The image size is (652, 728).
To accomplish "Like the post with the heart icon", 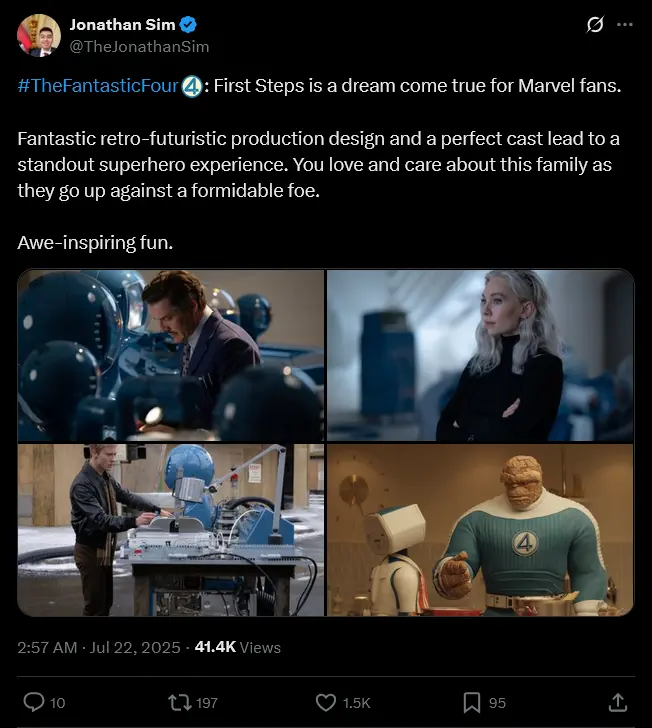I will 326,702.
